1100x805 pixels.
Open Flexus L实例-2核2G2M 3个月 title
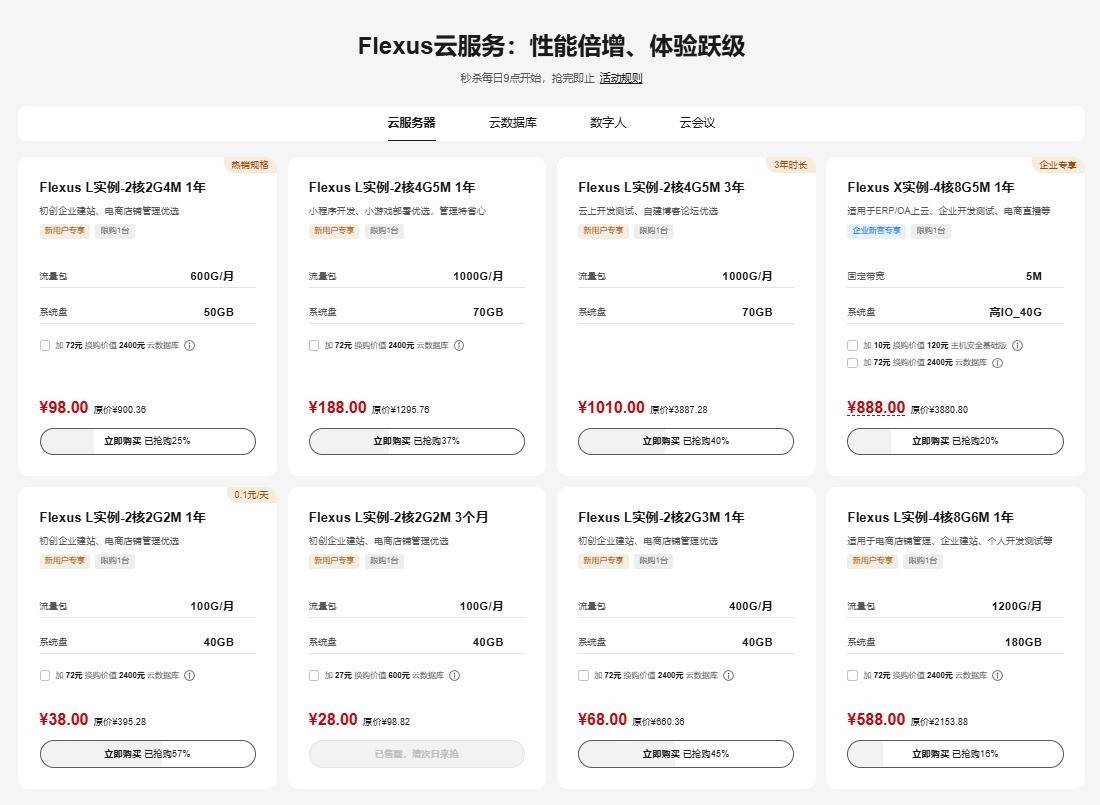click(398, 517)
